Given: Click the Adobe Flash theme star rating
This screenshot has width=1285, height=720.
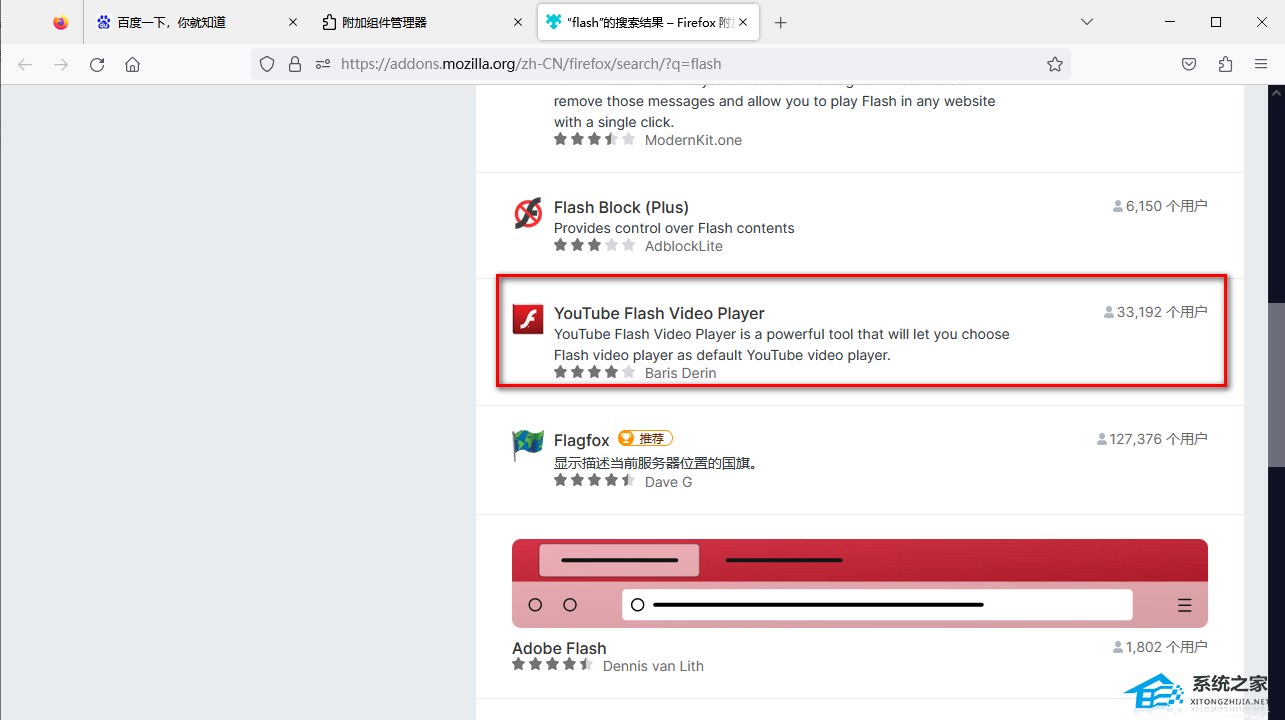Looking at the screenshot, I should [553, 665].
